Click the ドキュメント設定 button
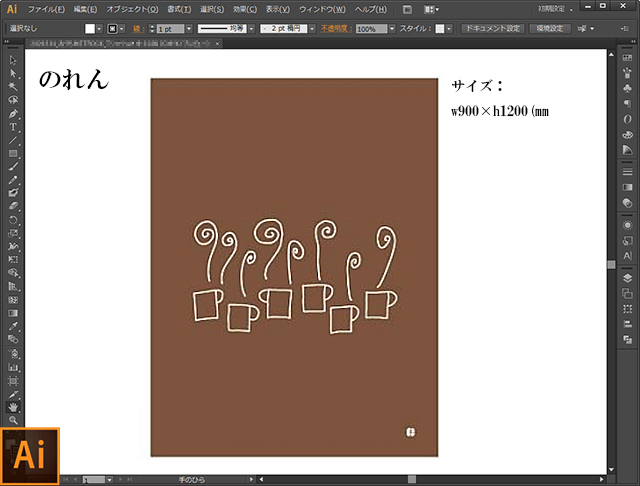640x486 pixels. click(x=492, y=29)
